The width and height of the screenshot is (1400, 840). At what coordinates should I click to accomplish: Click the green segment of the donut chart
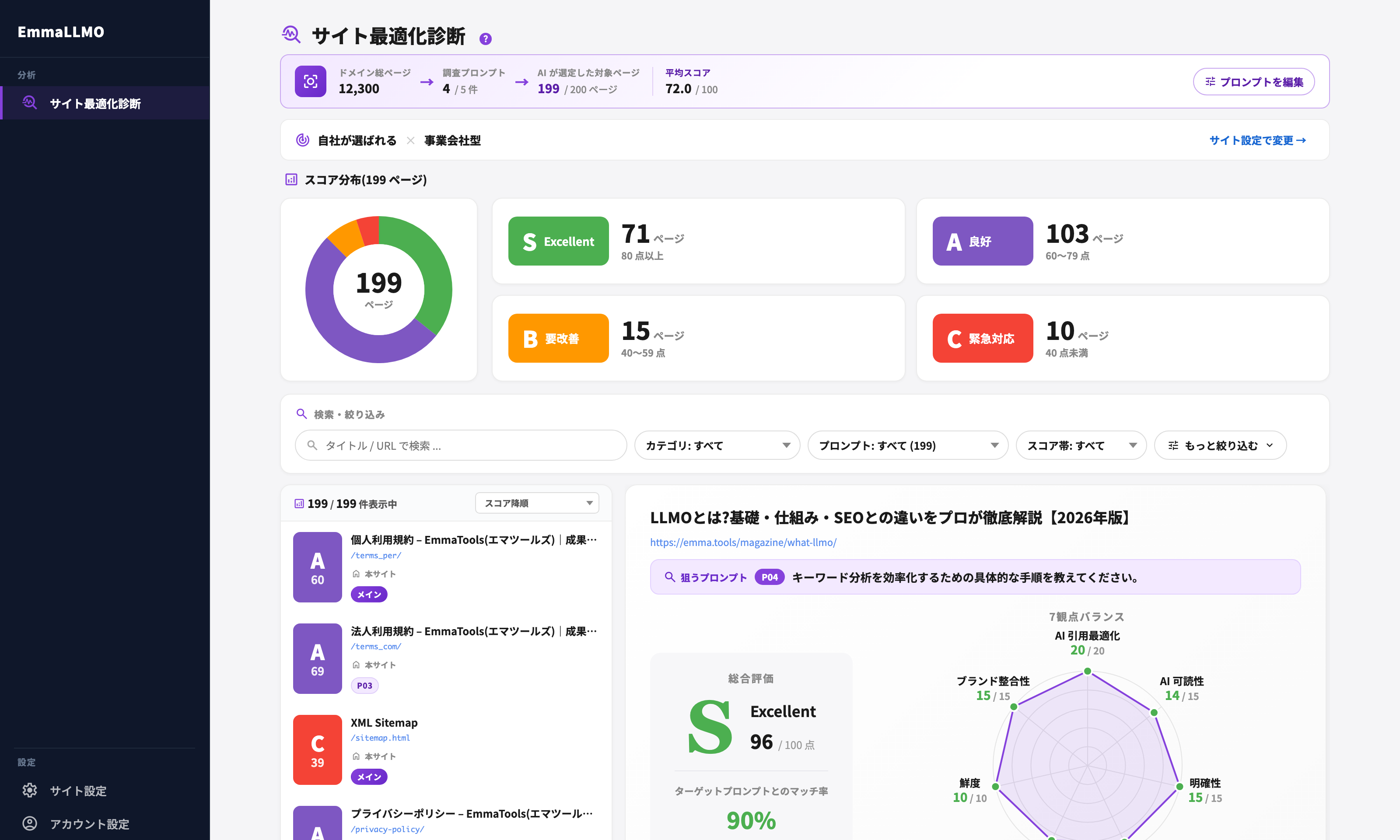434,272
